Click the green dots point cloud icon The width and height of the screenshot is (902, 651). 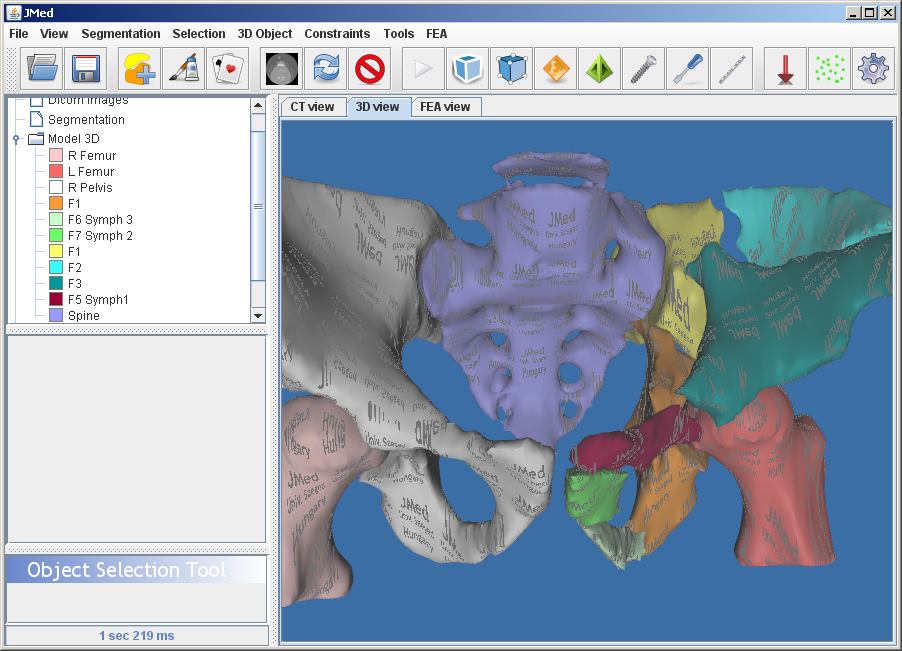click(x=830, y=69)
